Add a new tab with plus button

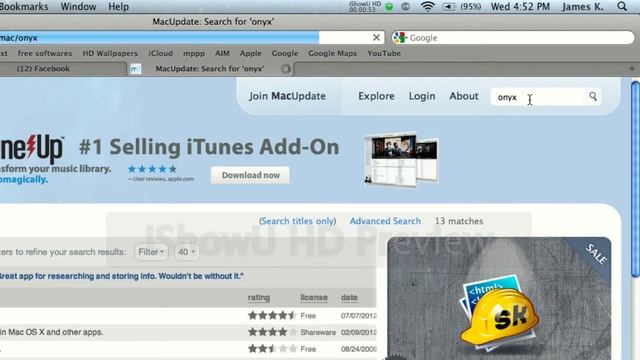click(632, 69)
